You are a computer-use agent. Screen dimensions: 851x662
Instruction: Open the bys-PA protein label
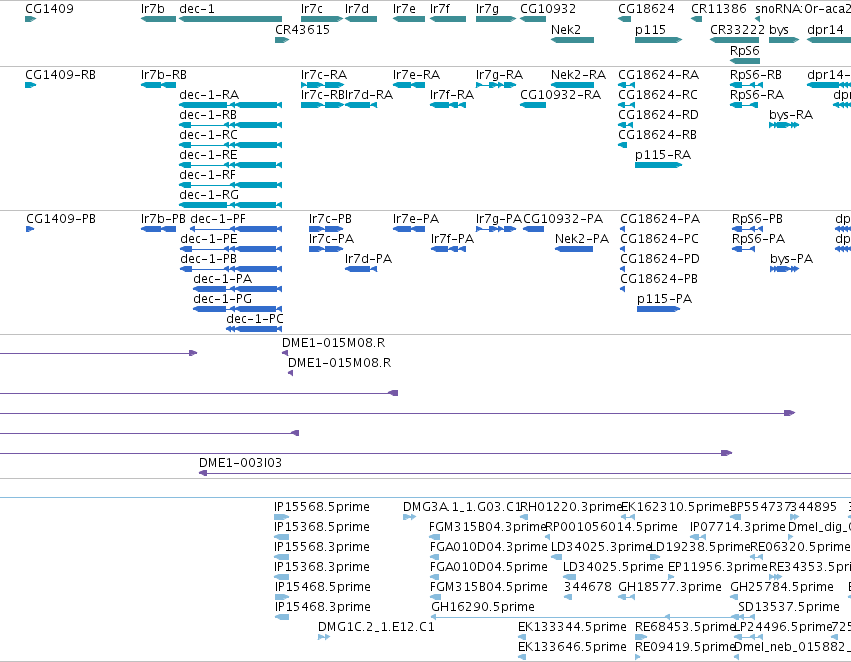tap(791, 259)
